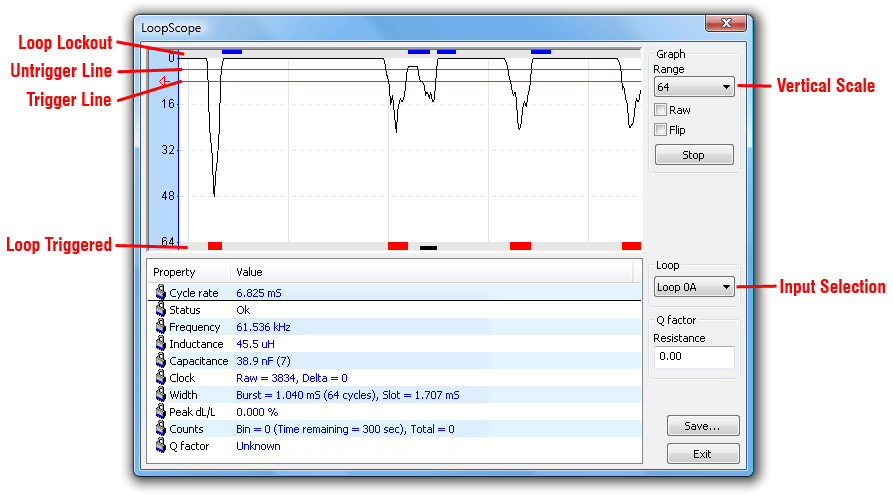
Task: Click the lock icon beside Width
Action: pyautogui.click(x=161, y=395)
